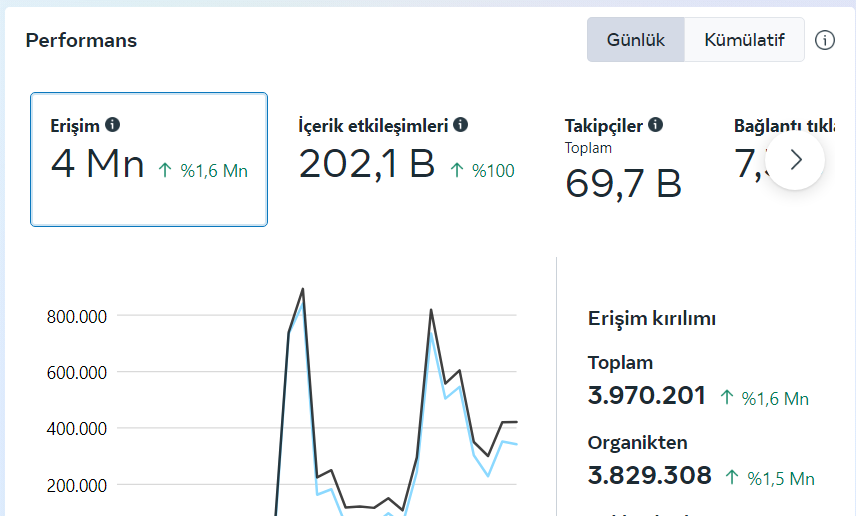Select the Erişim metric card
The image size is (856, 516).
pyautogui.click(x=149, y=159)
